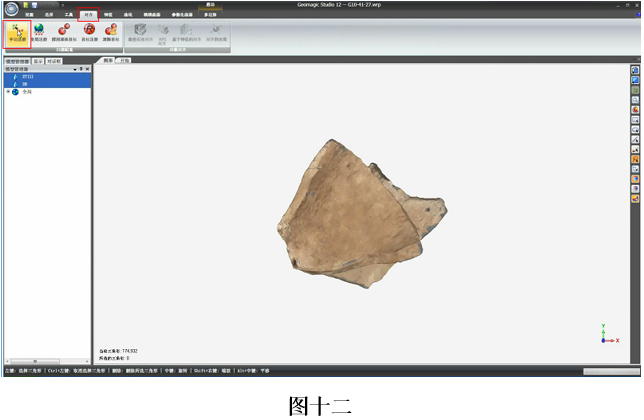The height and width of the screenshot is (420, 644).
Task: Click the progress bar in status bar
Action: [x=611, y=371]
